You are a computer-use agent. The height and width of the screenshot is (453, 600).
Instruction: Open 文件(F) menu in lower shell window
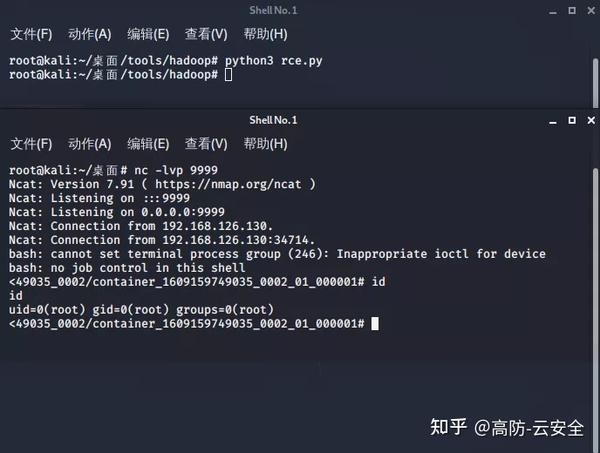pyautogui.click(x=31, y=144)
